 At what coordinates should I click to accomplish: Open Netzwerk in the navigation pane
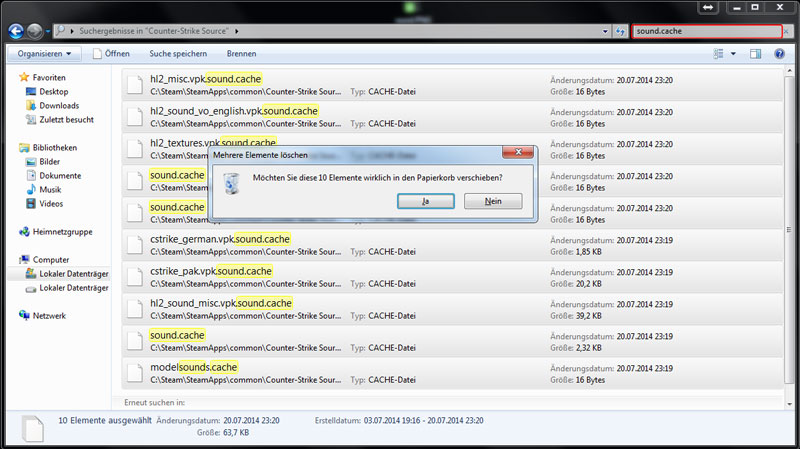tap(42, 316)
